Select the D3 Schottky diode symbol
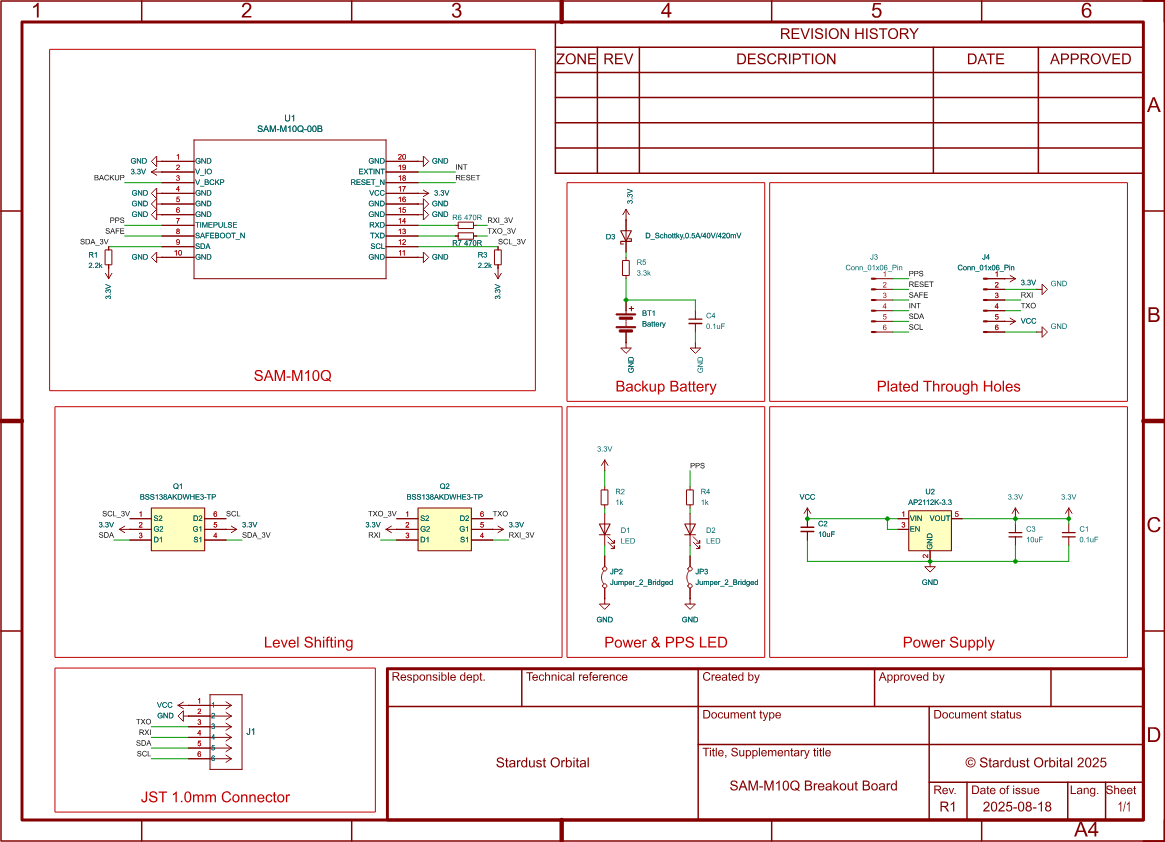This screenshot has width=1165, height=842. (627, 237)
